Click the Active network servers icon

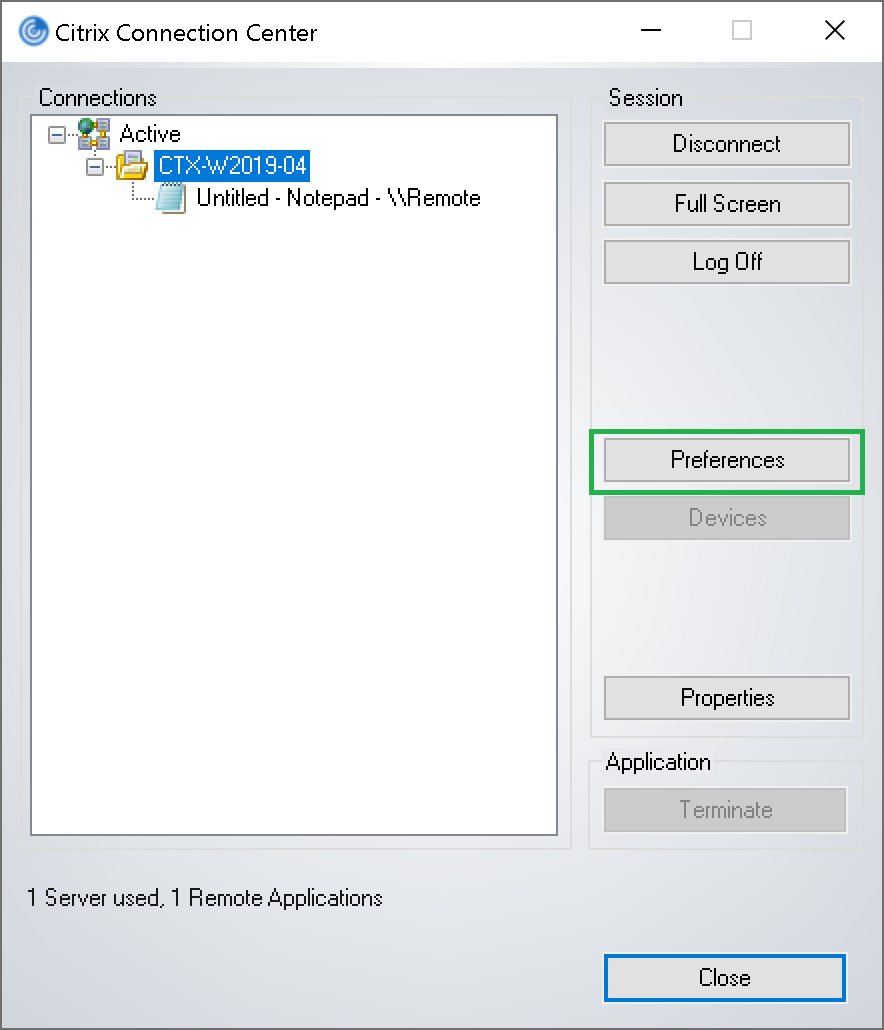click(x=94, y=133)
